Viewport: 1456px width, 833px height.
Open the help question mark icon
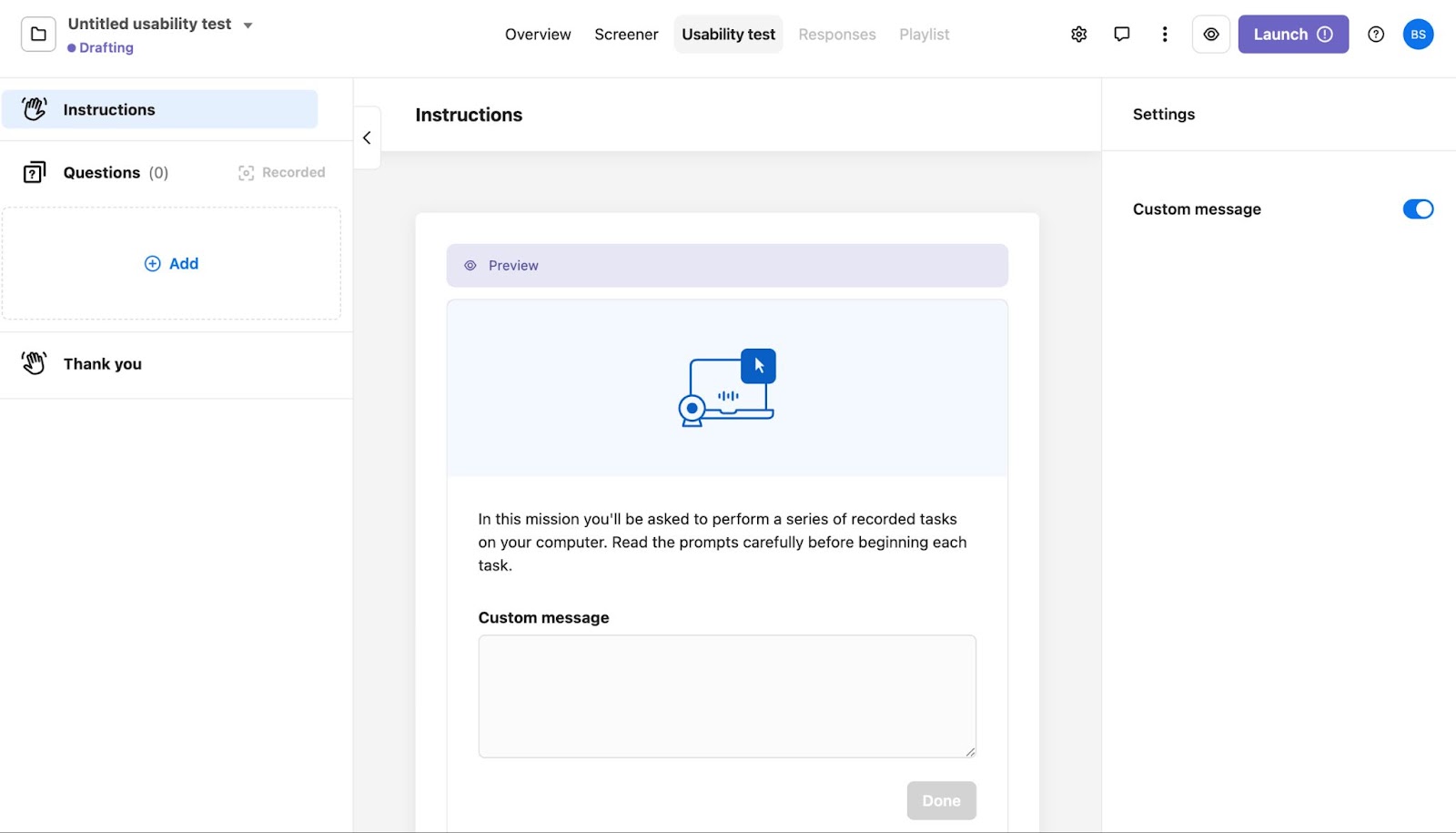pos(1375,35)
